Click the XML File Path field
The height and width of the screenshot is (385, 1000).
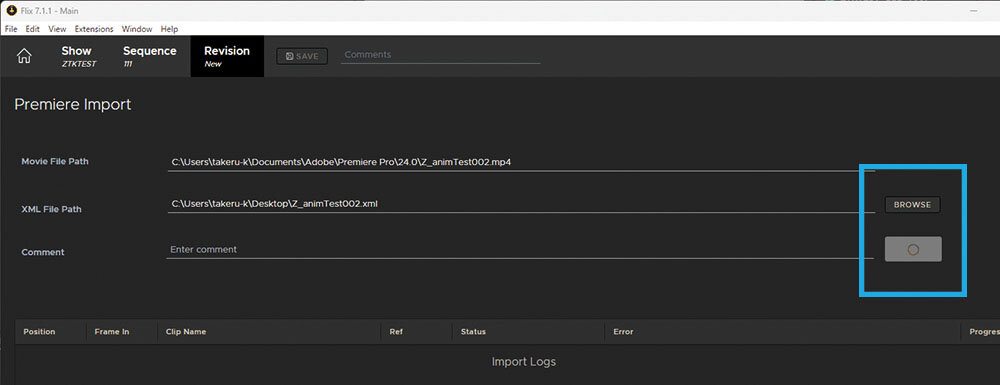coord(521,204)
